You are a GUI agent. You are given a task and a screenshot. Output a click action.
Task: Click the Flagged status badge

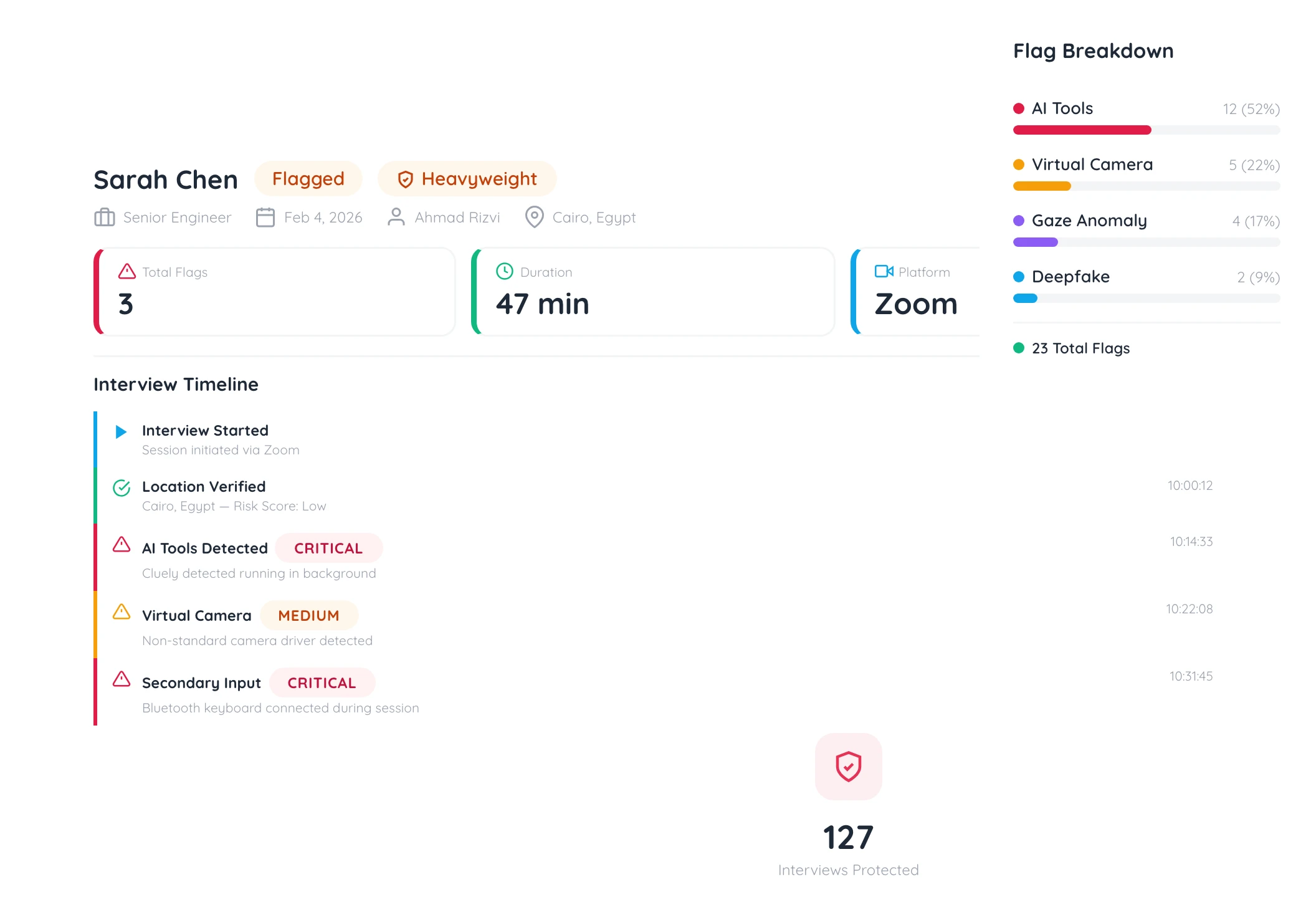(x=308, y=179)
